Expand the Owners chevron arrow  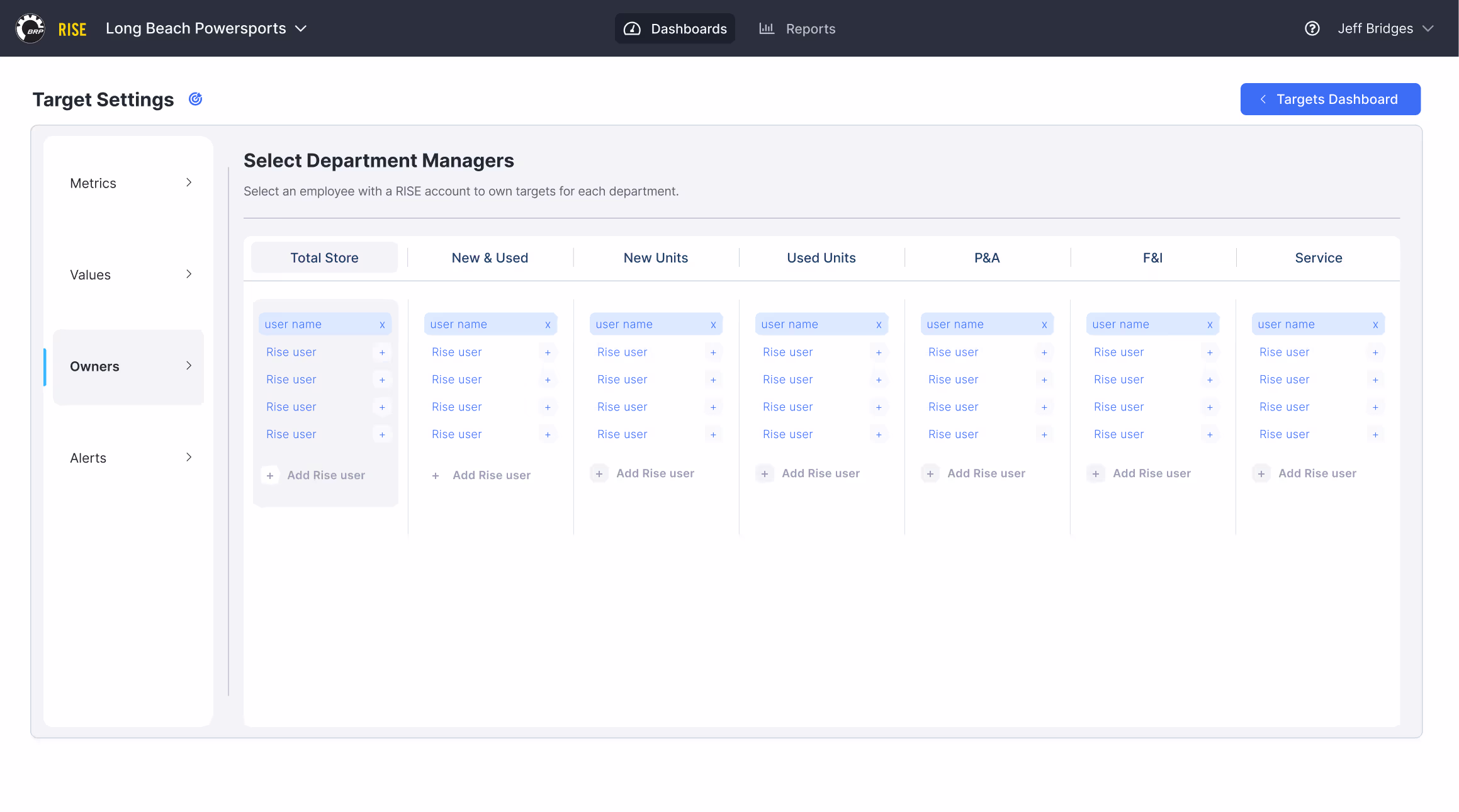189,366
